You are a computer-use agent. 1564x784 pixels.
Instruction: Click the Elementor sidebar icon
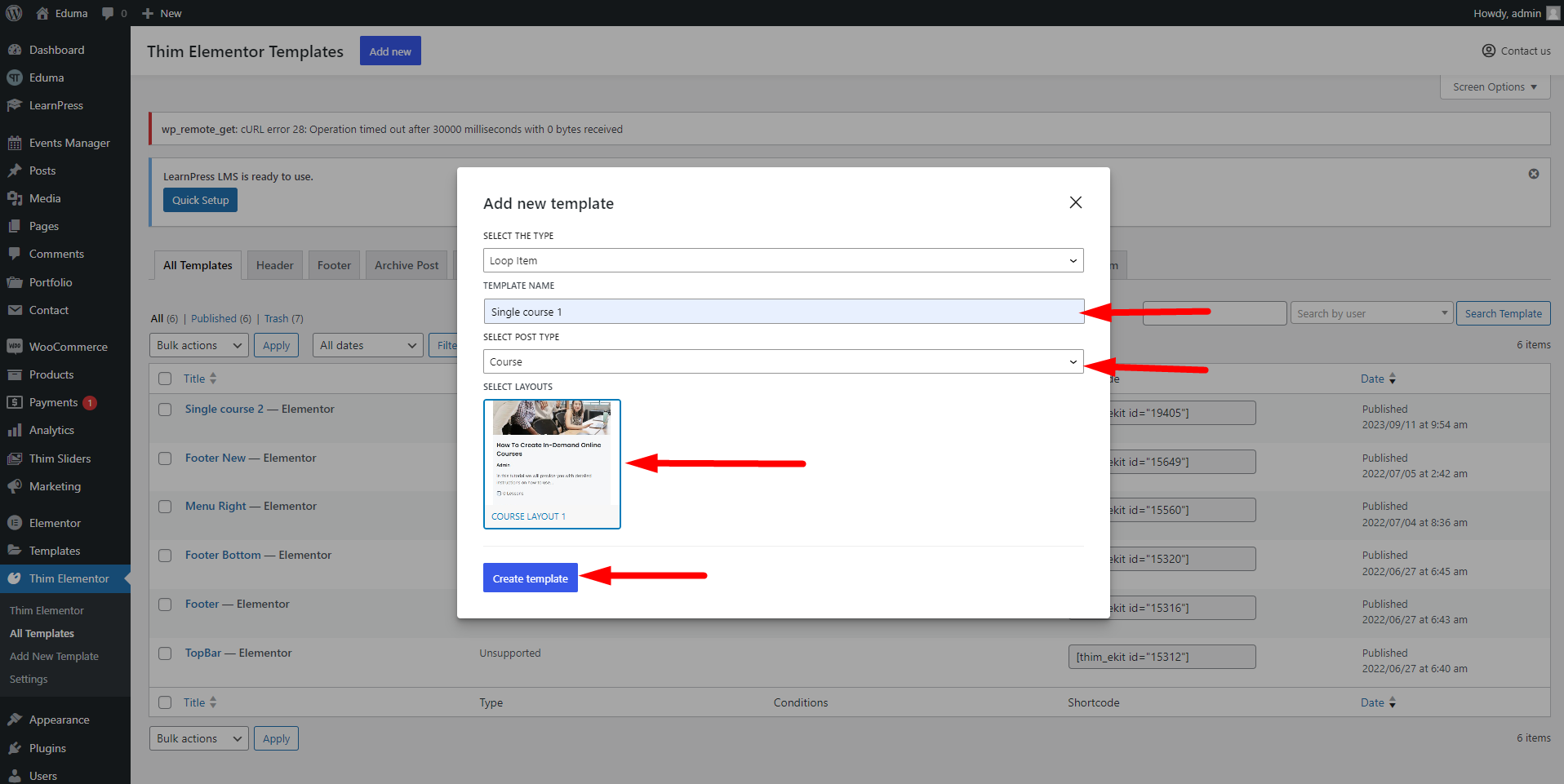pyautogui.click(x=15, y=523)
